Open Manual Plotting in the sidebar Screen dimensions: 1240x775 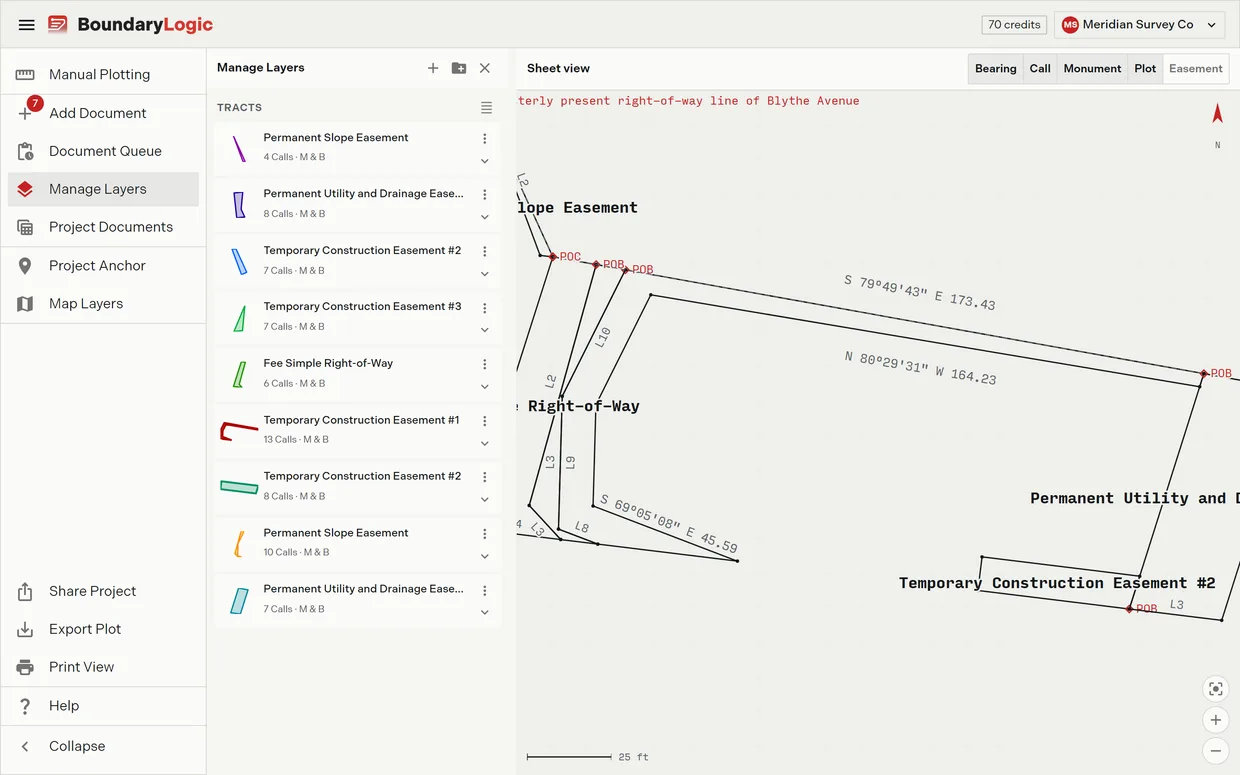(103, 74)
